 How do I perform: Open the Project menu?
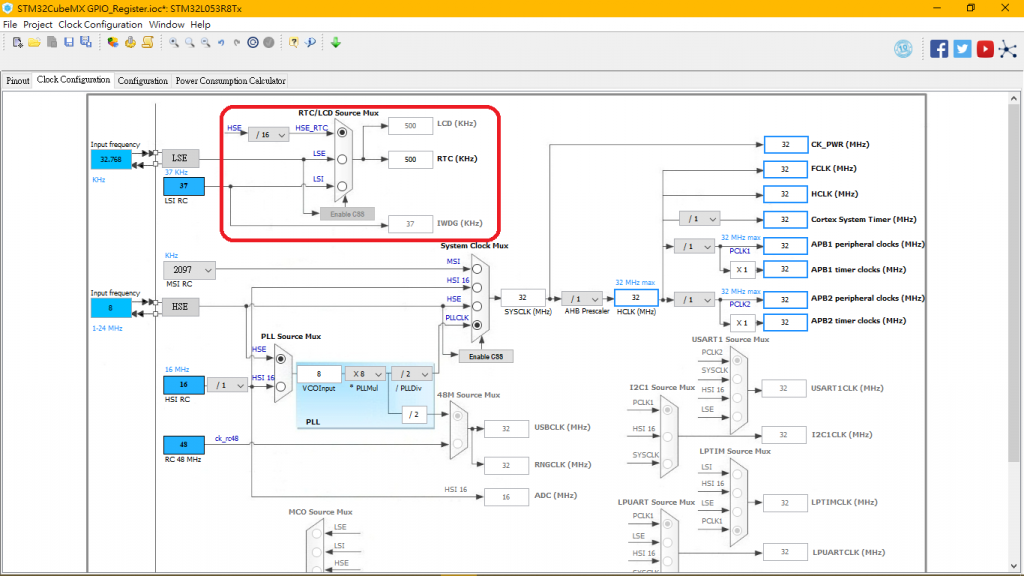point(37,24)
